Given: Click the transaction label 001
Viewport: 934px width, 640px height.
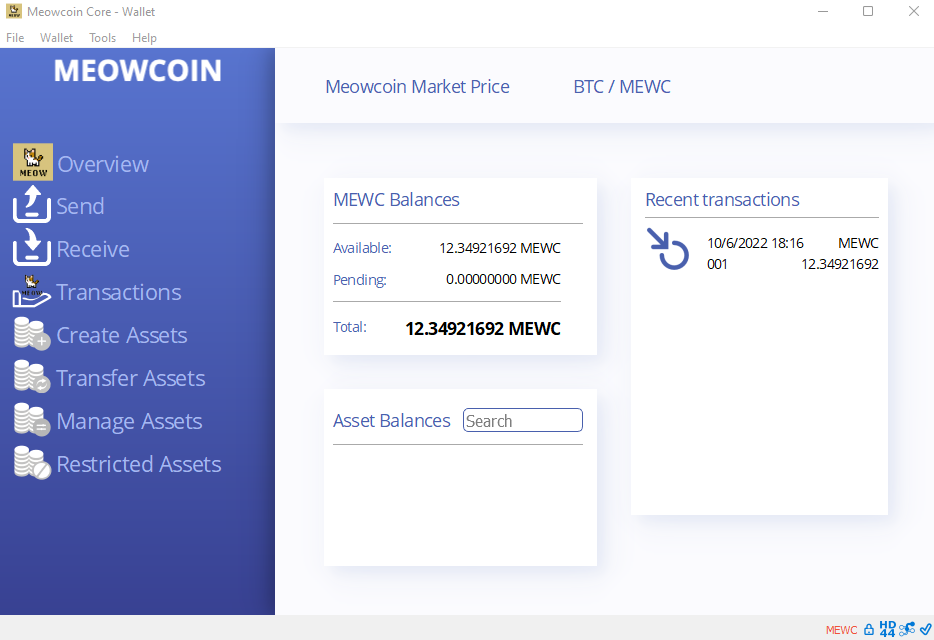Looking at the screenshot, I should [717, 264].
